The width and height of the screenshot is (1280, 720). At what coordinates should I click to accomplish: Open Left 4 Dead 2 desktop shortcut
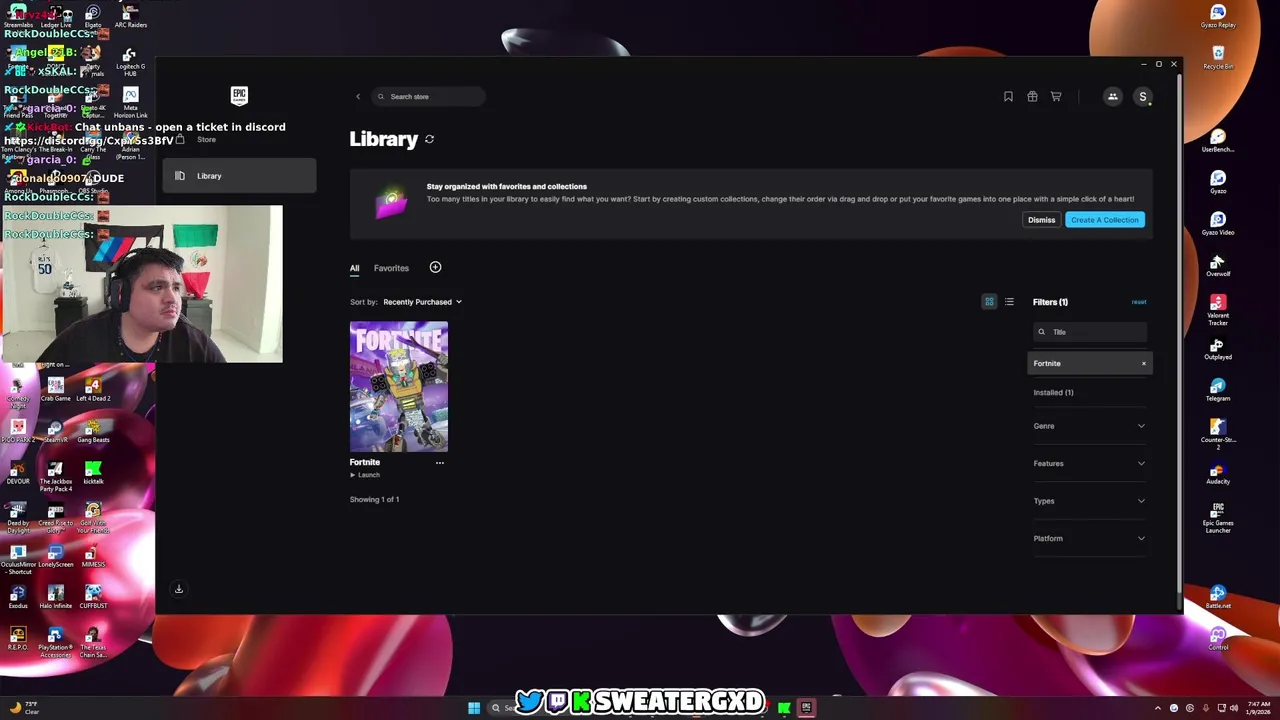93,389
